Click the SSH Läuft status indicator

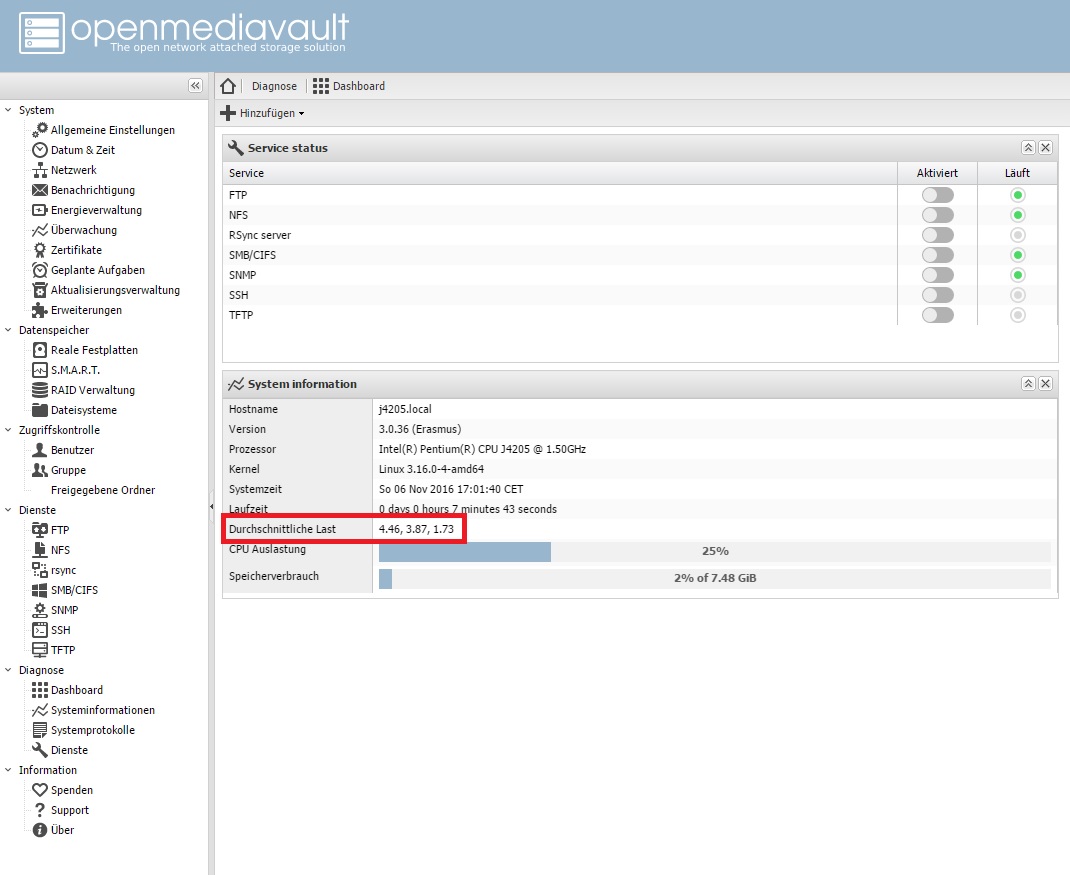pos(1017,295)
